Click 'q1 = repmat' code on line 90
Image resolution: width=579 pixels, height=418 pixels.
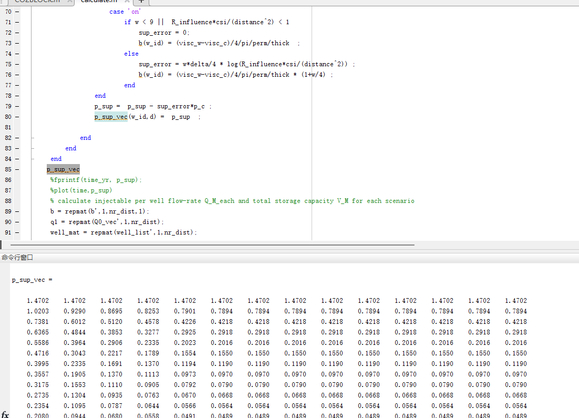coord(107,222)
